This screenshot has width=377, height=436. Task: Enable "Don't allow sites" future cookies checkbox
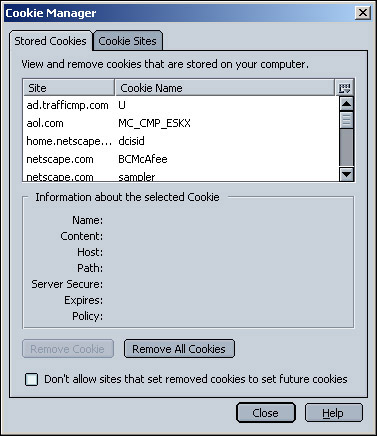(x=32, y=379)
